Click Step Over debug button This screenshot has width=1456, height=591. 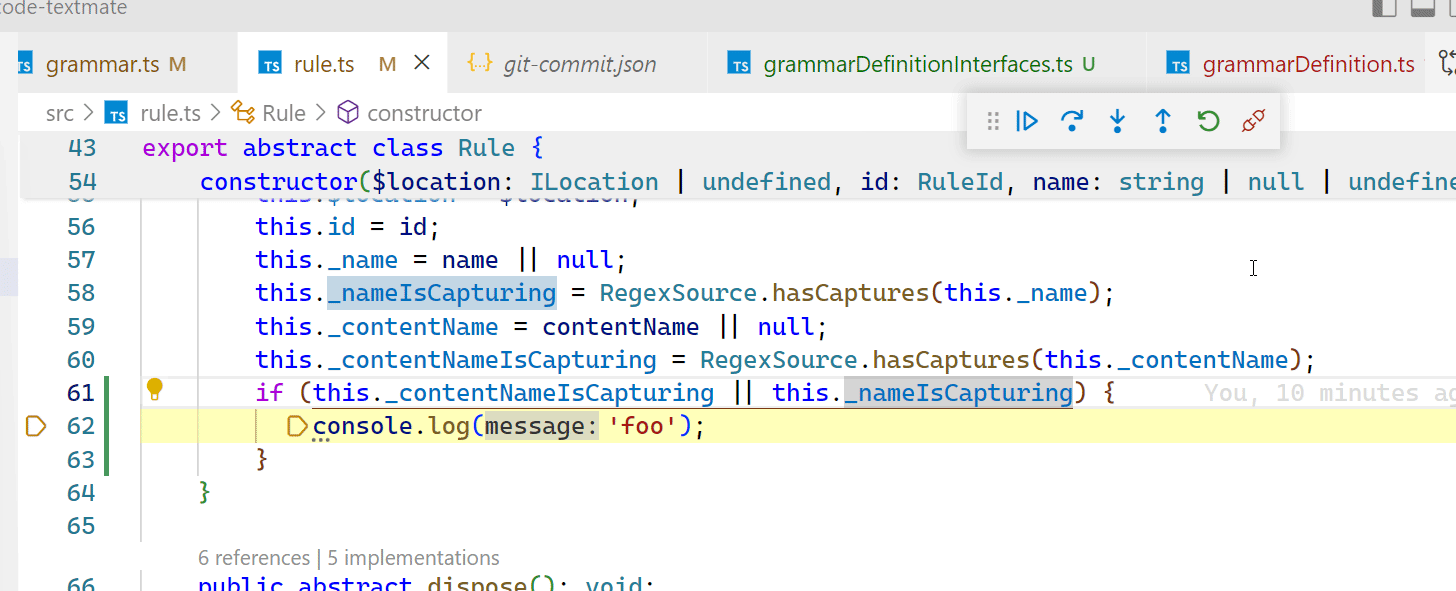tap(1072, 121)
